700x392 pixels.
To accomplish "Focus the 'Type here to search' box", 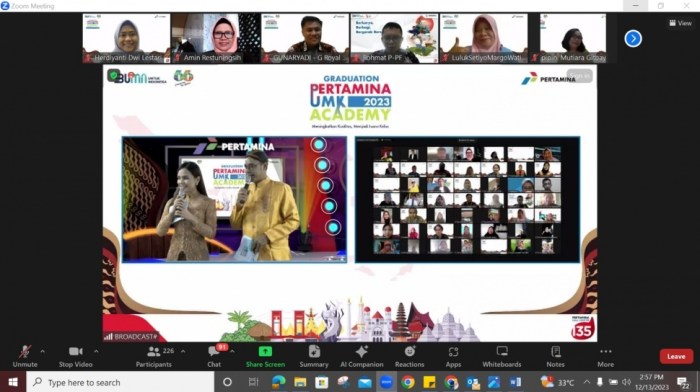I will (x=121, y=382).
